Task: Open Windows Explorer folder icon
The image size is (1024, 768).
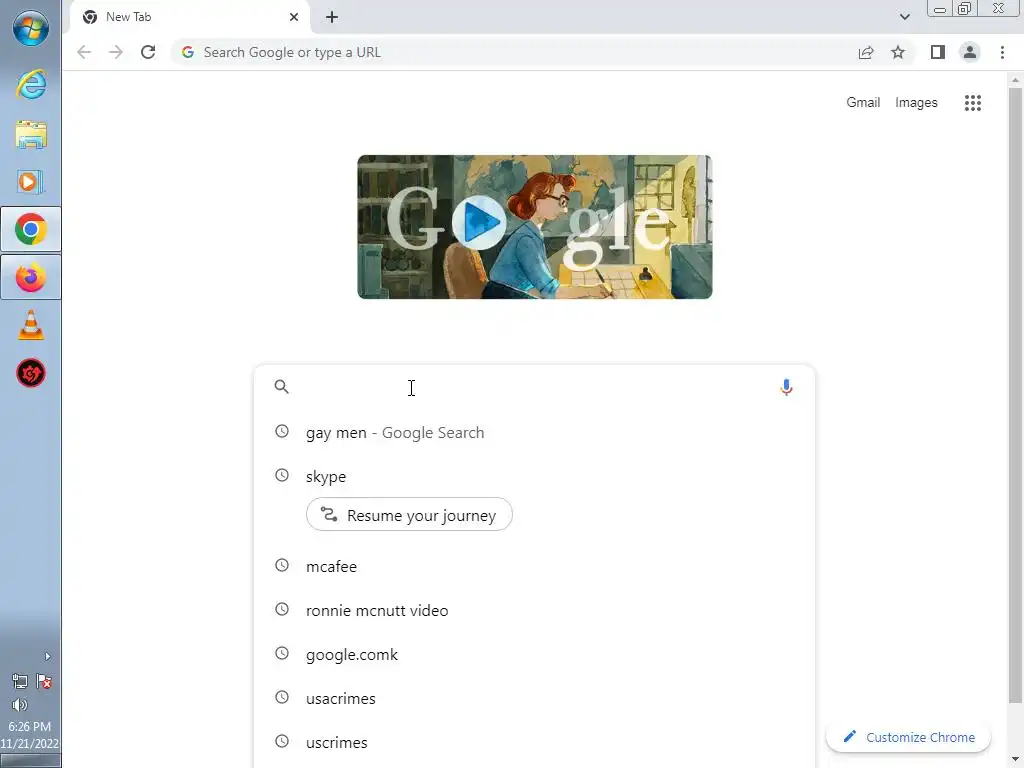Action: 31,135
